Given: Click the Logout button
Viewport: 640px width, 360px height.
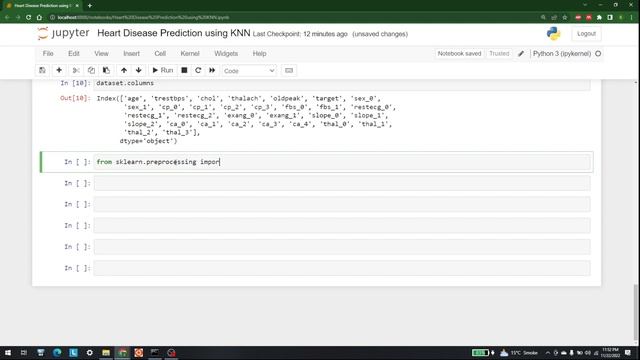Looking at the screenshot, I should pyautogui.click(x=587, y=33).
